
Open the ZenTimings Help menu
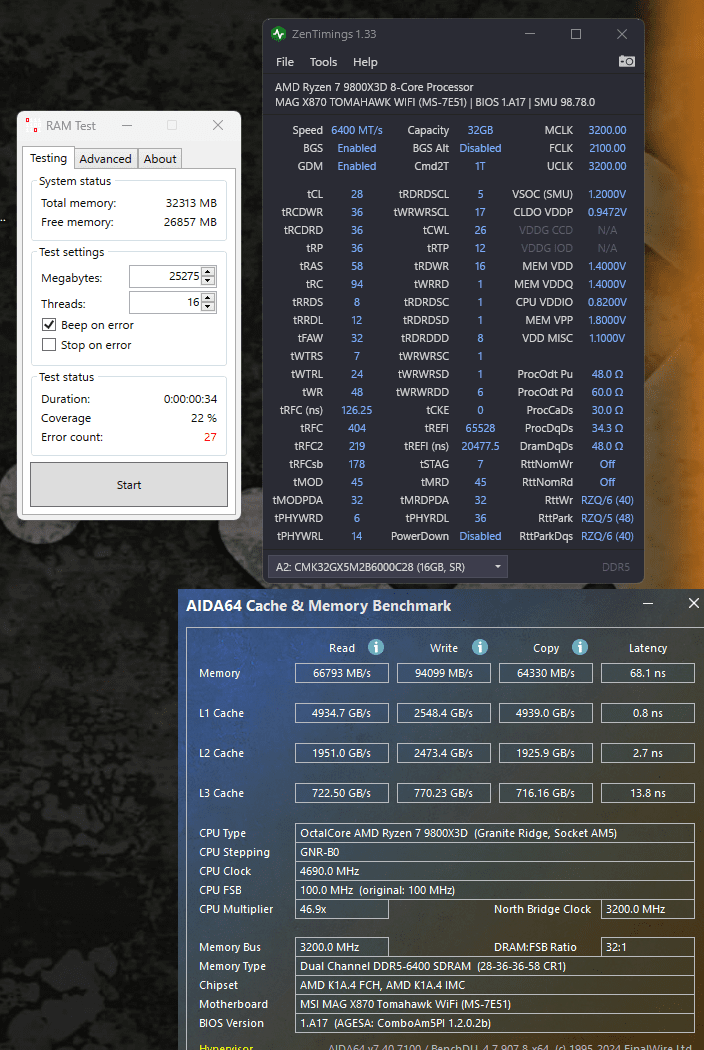tap(365, 62)
